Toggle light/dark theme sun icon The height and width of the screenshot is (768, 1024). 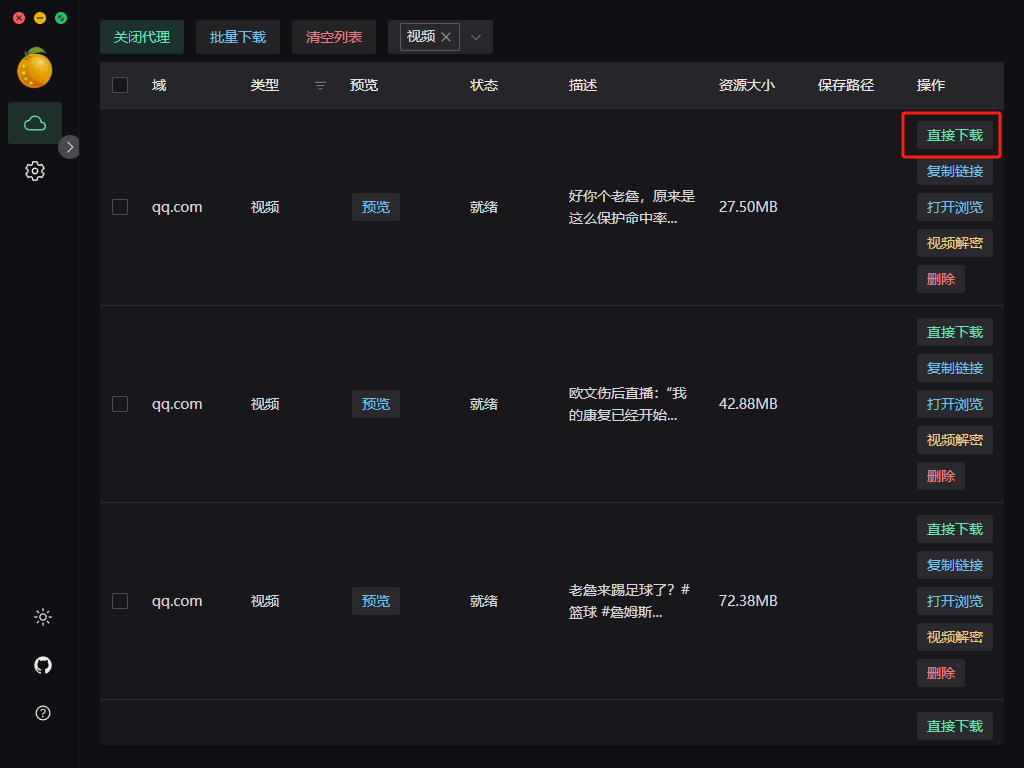coord(43,617)
